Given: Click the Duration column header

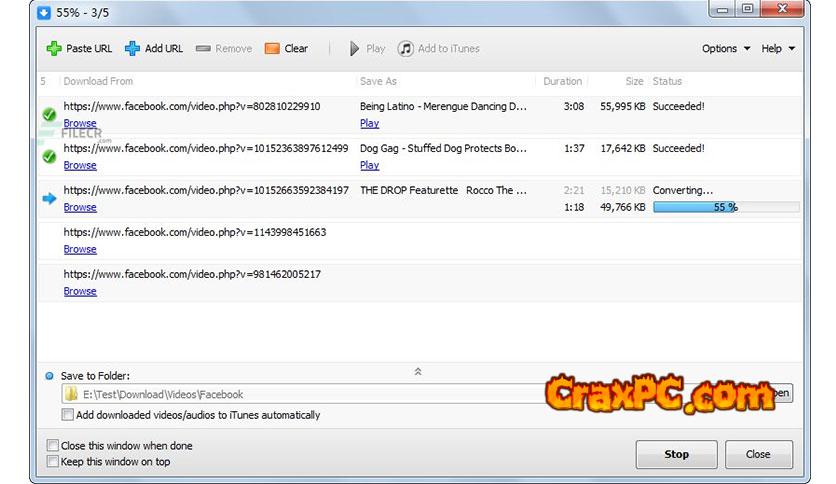Looking at the screenshot, I should [562, 81].
